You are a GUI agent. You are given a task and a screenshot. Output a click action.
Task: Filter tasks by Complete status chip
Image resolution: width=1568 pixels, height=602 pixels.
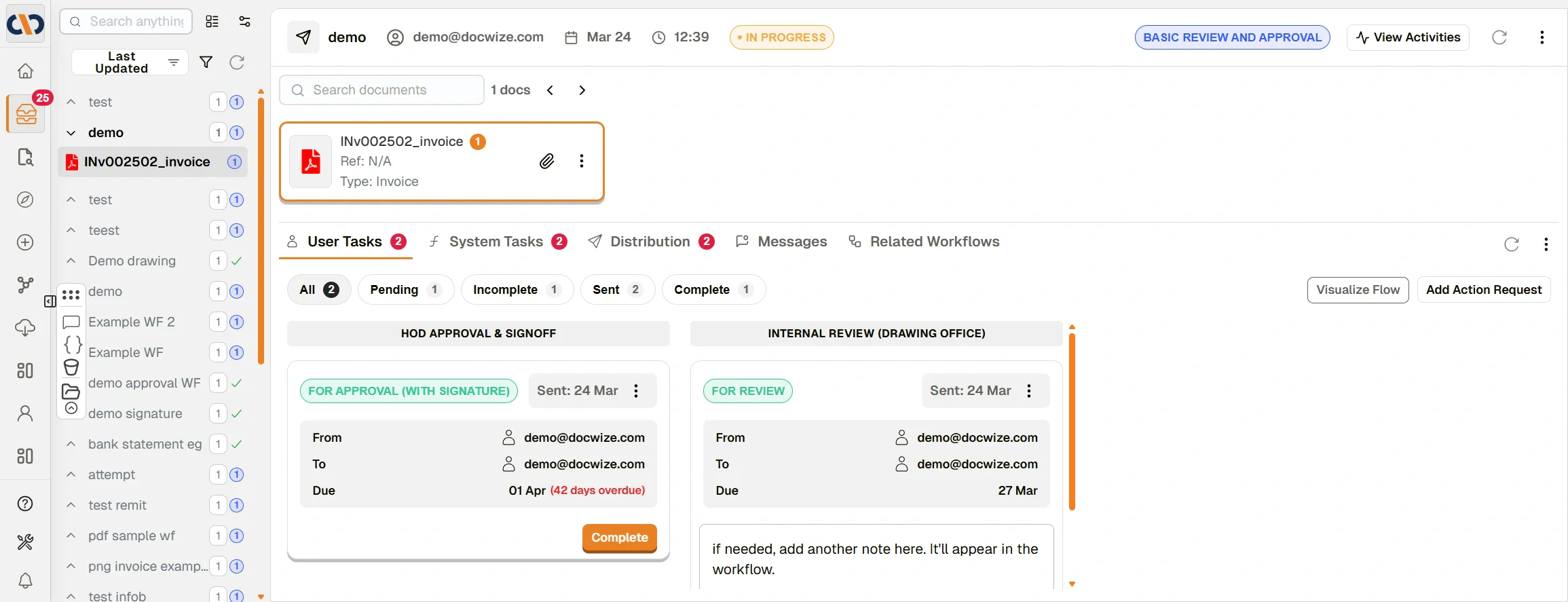point(713,290)
